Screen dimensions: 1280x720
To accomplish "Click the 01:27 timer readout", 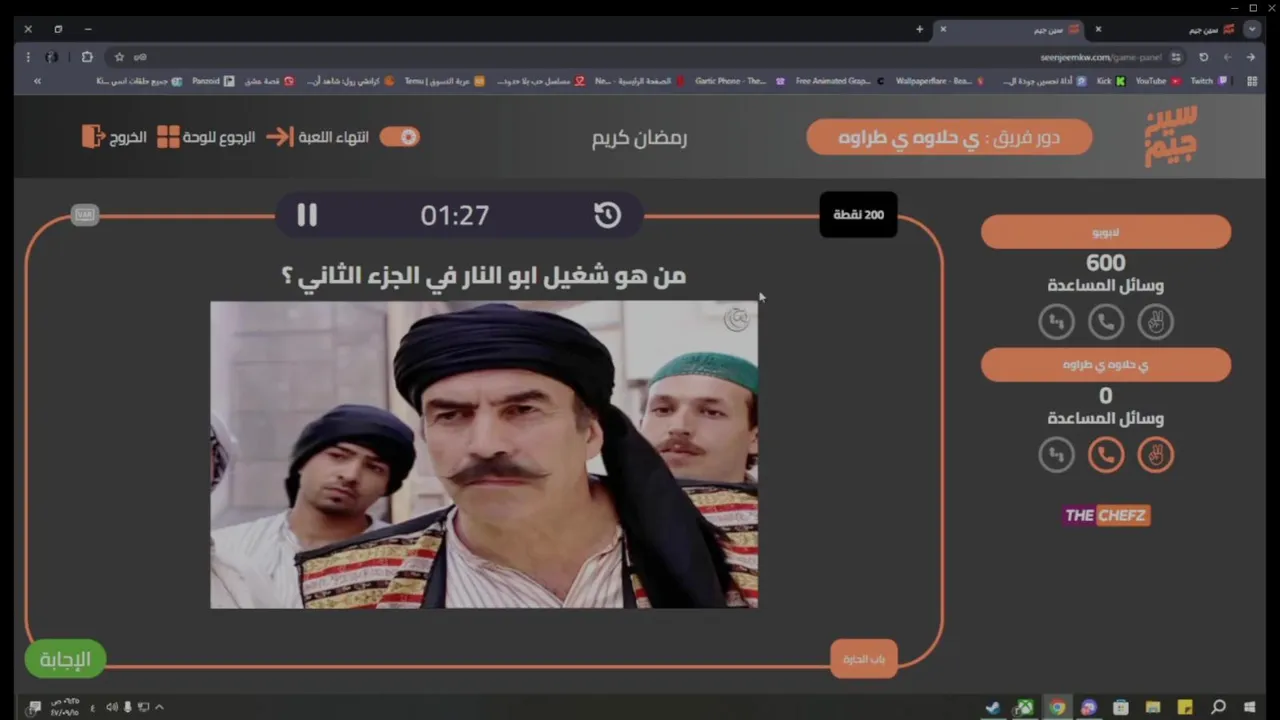I will point(455,215).
